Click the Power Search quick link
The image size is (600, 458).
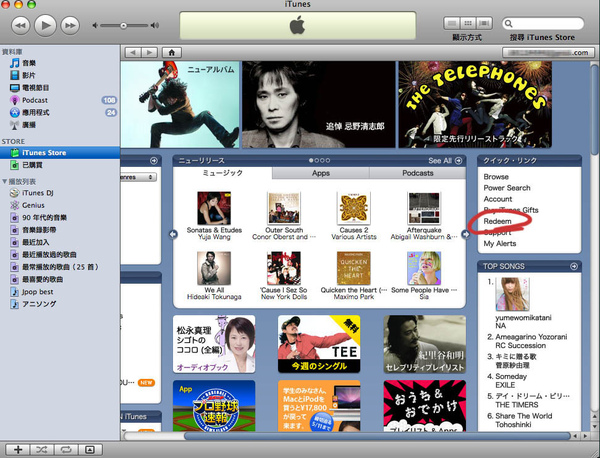(507, 188)
